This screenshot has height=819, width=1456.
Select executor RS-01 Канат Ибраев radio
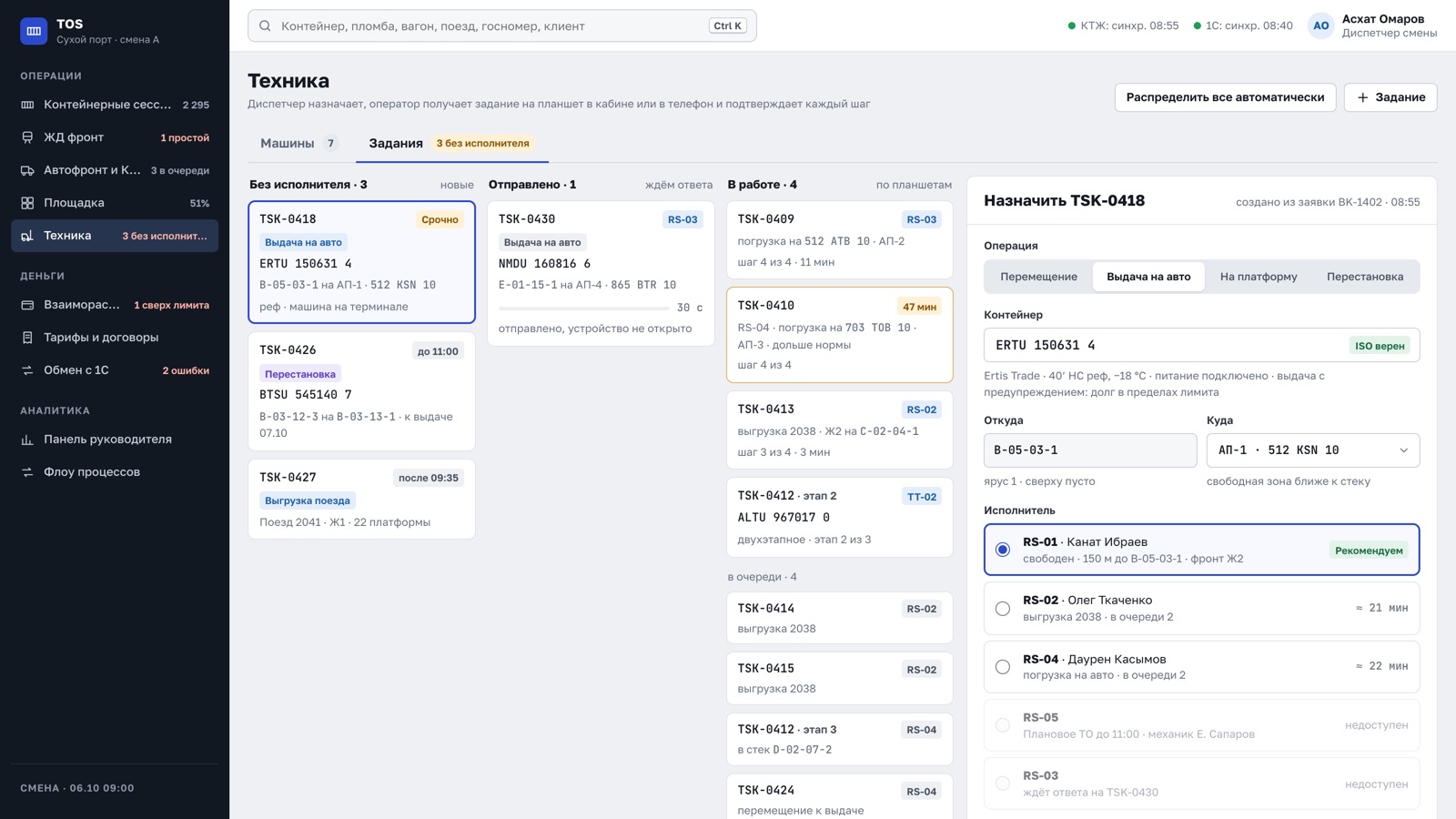point(1003,550)
